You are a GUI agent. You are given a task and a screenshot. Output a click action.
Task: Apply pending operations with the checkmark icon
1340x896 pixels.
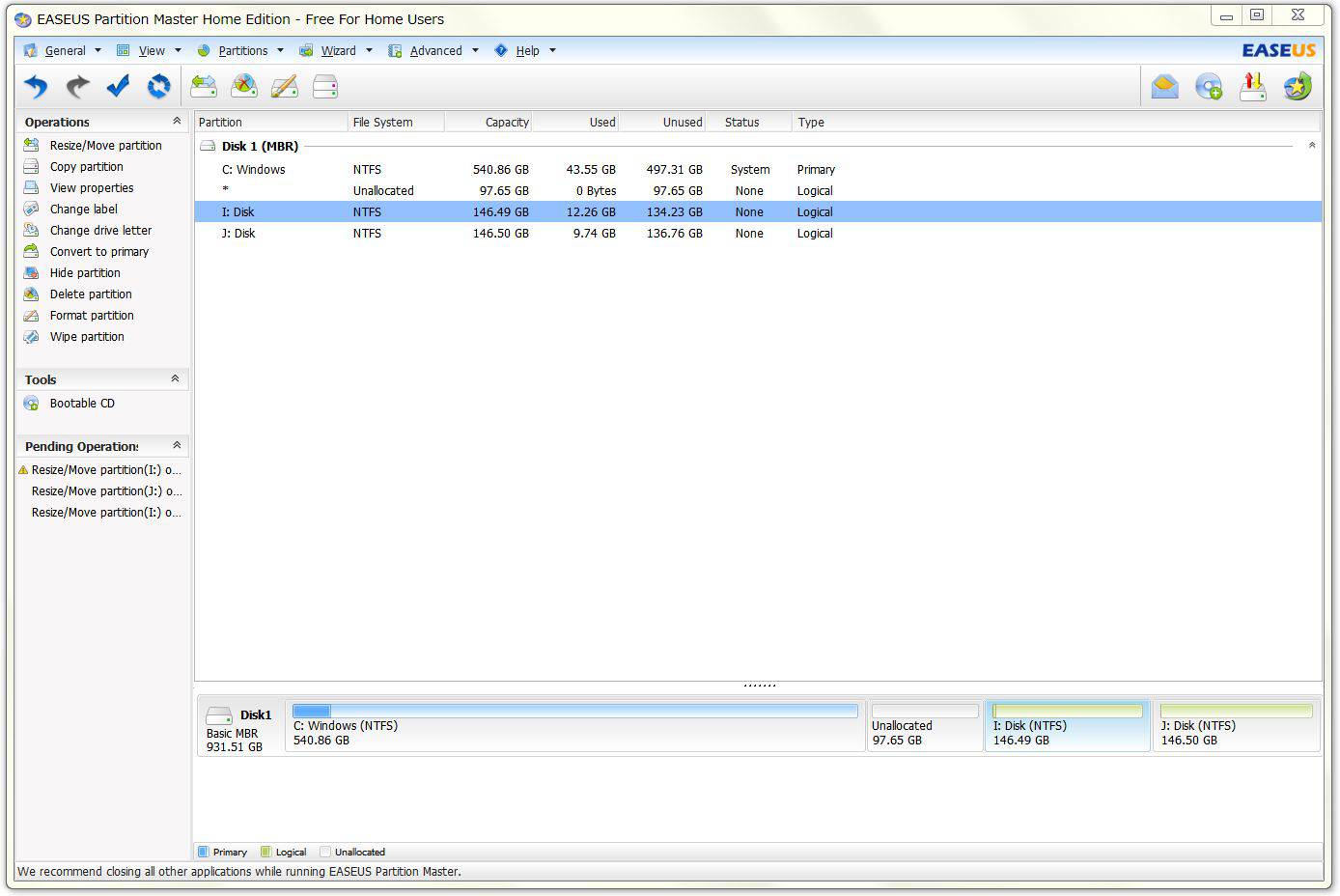118,87
